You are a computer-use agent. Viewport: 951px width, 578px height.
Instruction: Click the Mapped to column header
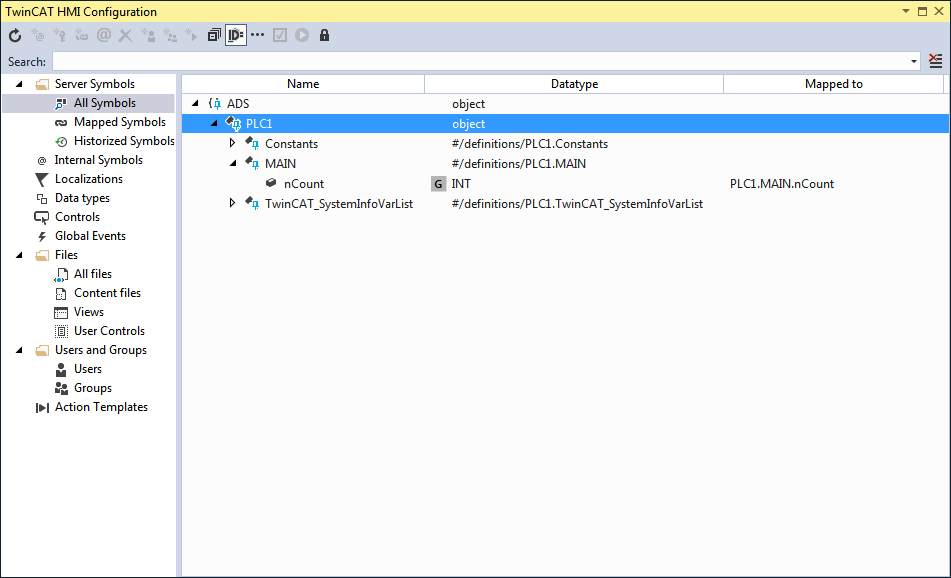tap(834, 84)
